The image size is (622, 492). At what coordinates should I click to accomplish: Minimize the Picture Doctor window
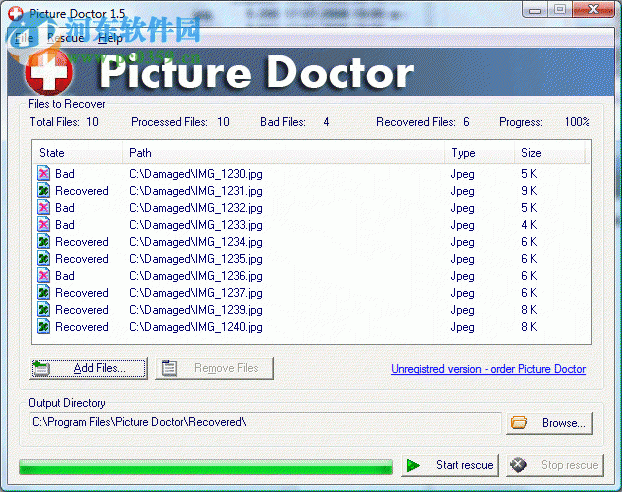(535, 10)
